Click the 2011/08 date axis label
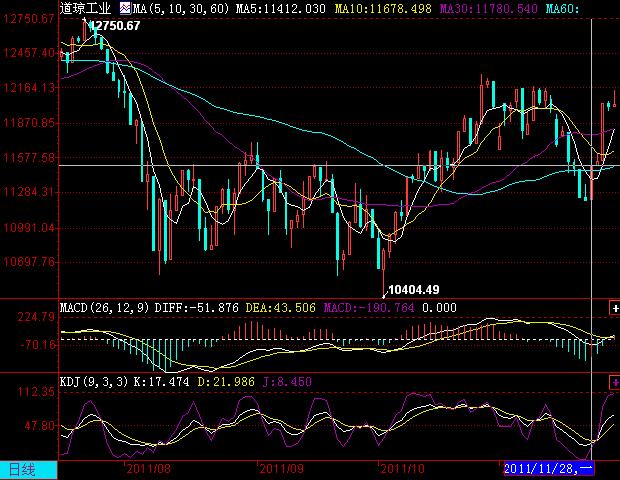 (149, 469)
